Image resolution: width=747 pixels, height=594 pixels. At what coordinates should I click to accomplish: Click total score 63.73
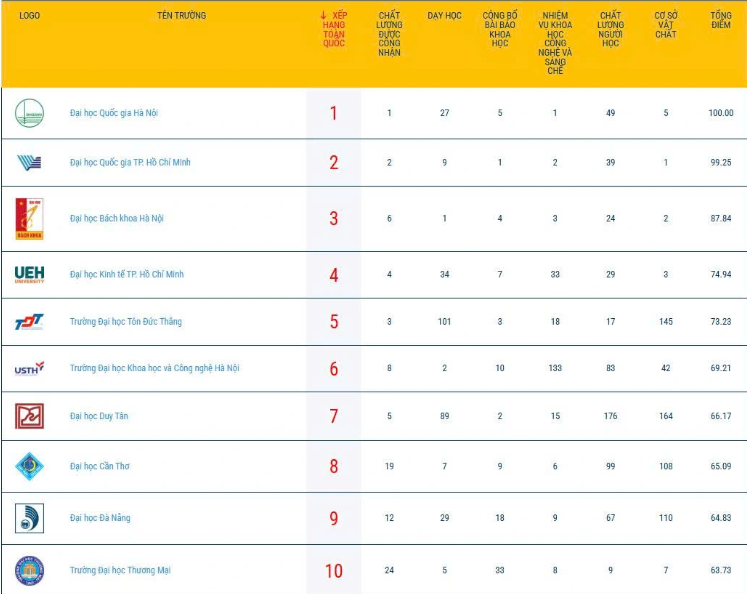(721, 570)
